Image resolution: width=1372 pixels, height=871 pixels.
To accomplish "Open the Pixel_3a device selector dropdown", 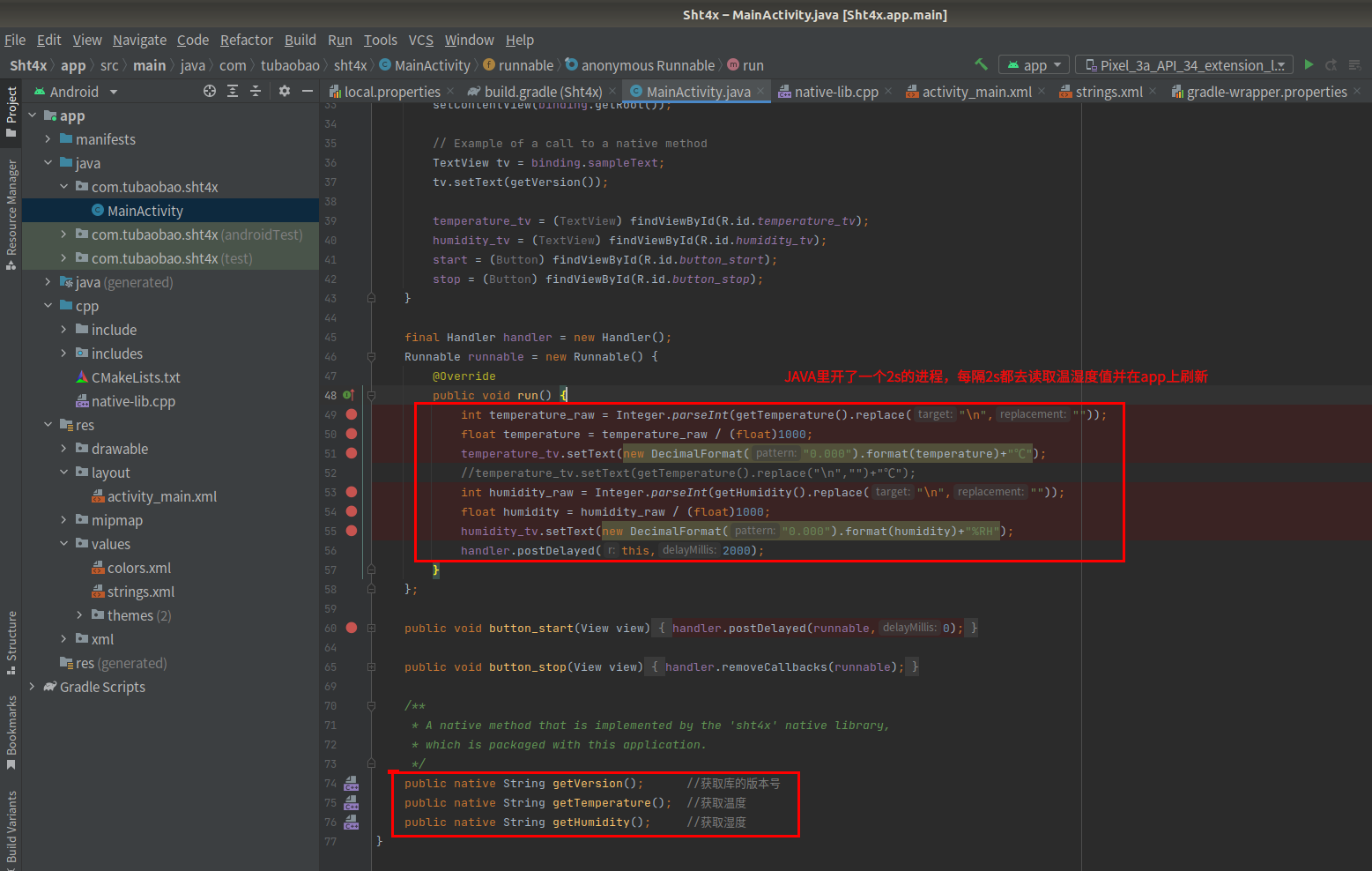I will coord(1184,65).
